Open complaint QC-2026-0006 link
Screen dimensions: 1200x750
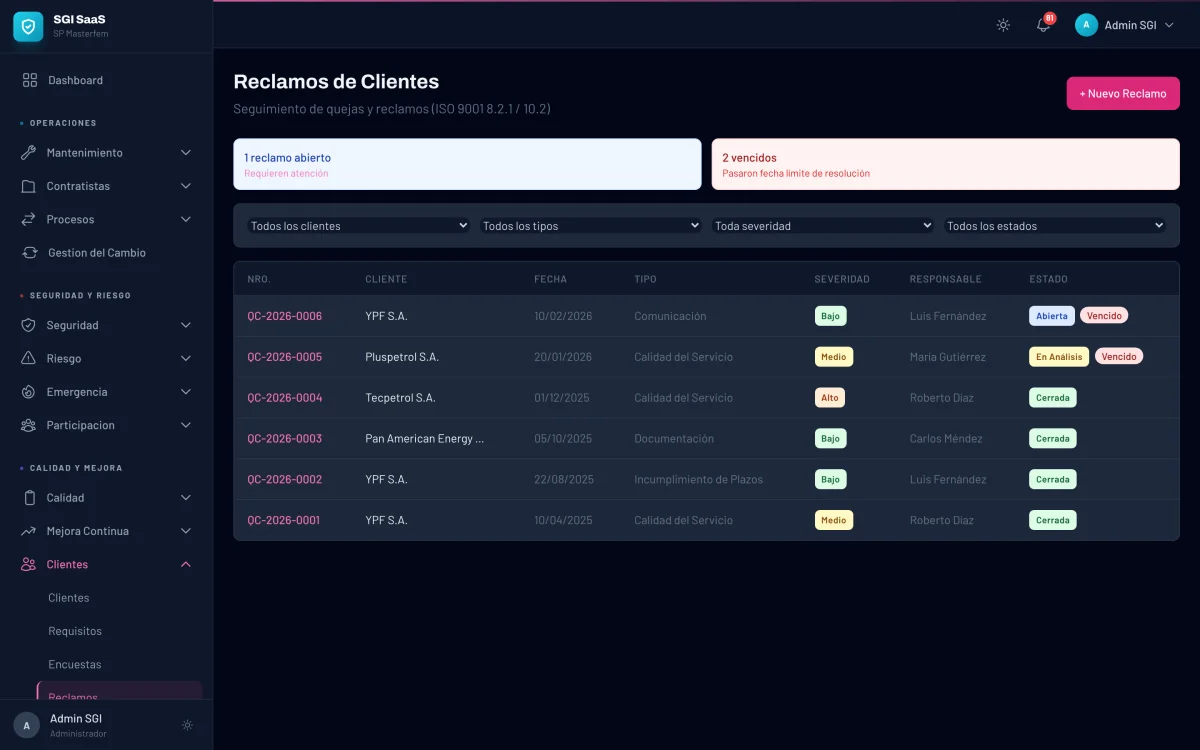pyautogui.click(x=285, y=316)
